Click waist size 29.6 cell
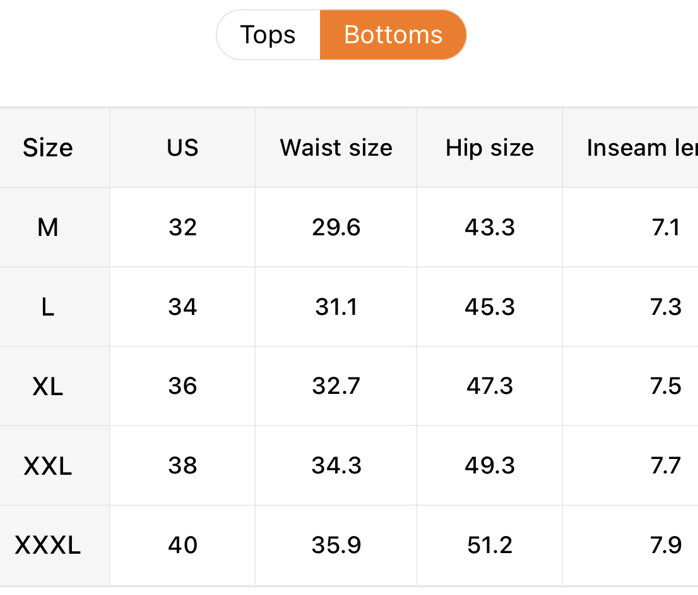The image size is (698, 595). point(336,227)
